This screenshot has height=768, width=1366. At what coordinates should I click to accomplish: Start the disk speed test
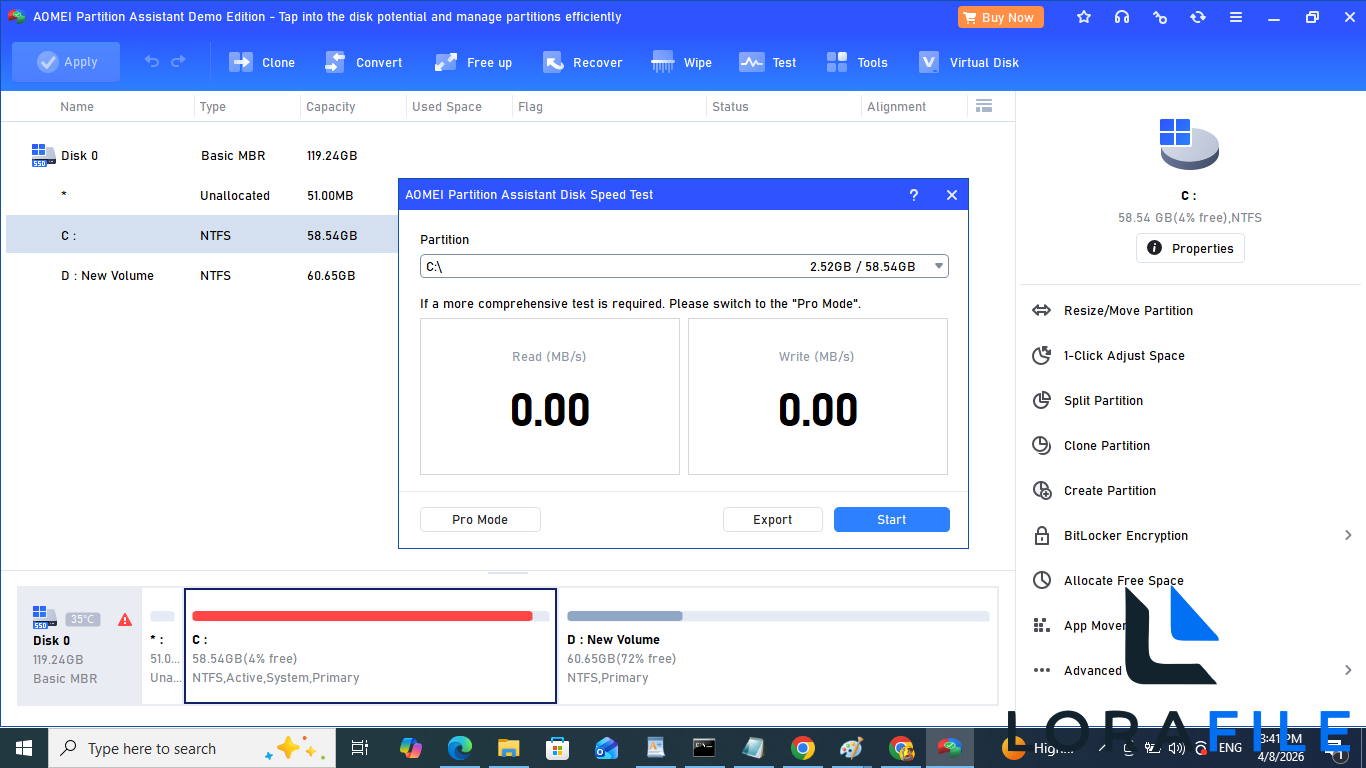891,519
